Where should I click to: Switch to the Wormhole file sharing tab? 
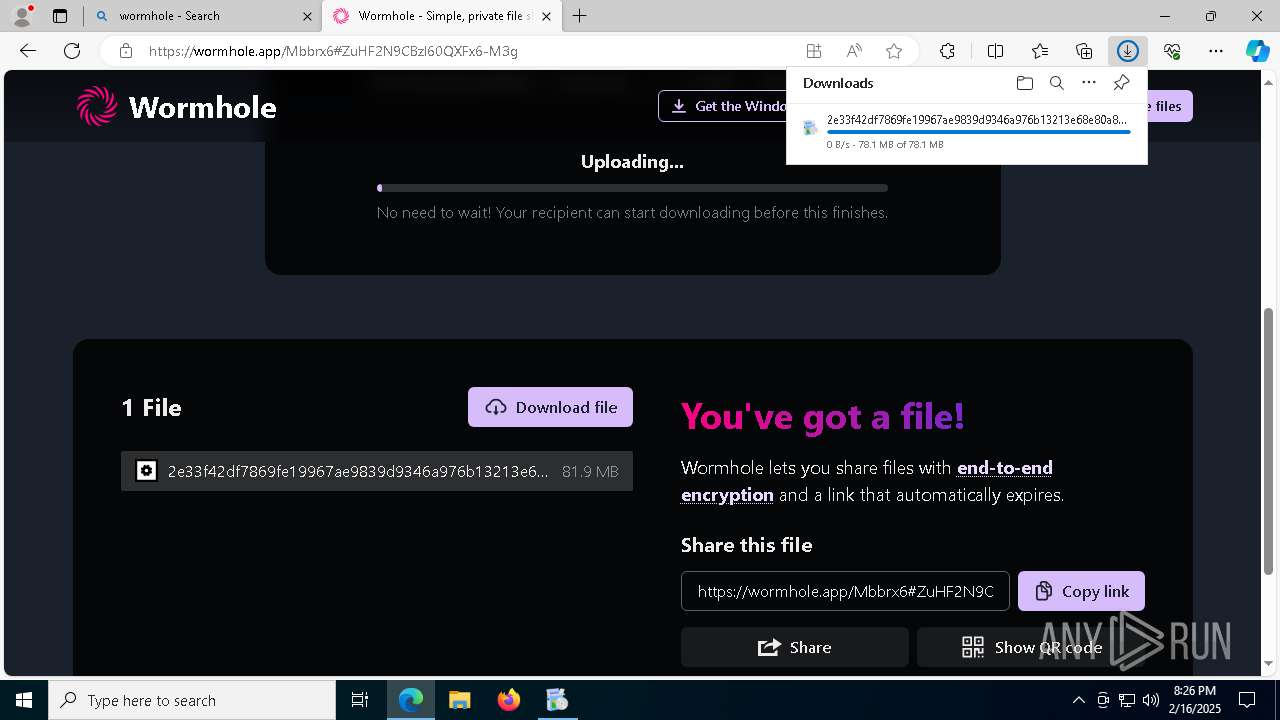click(442, 16)
